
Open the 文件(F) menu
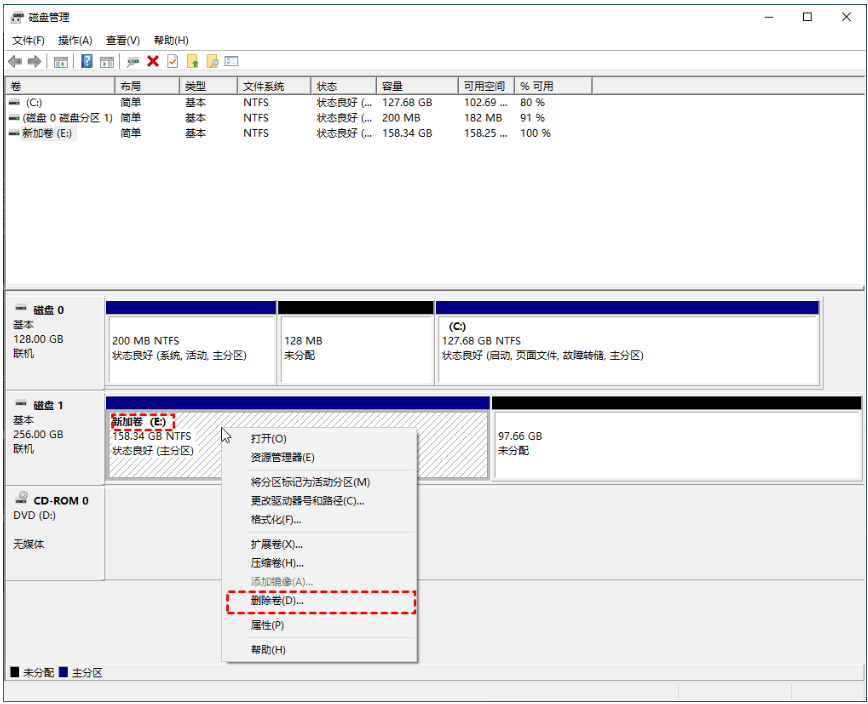(28, 40)
